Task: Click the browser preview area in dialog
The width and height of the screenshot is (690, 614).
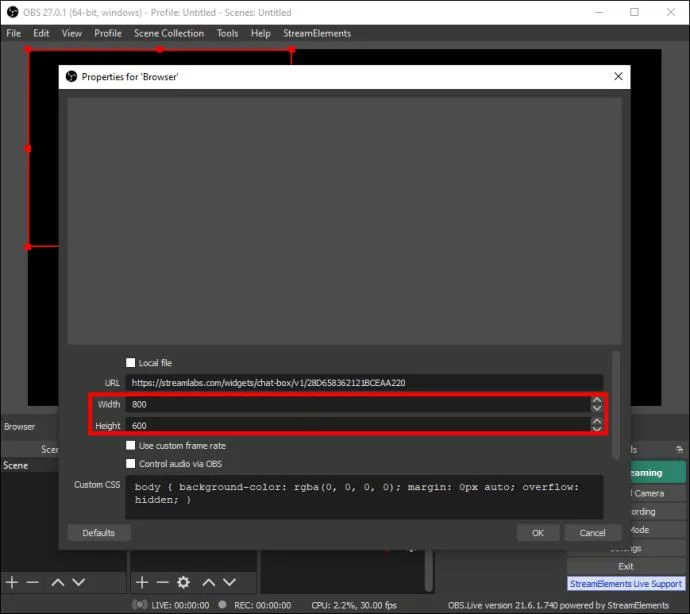Action: pyautogui.click(x=344, y=221)
